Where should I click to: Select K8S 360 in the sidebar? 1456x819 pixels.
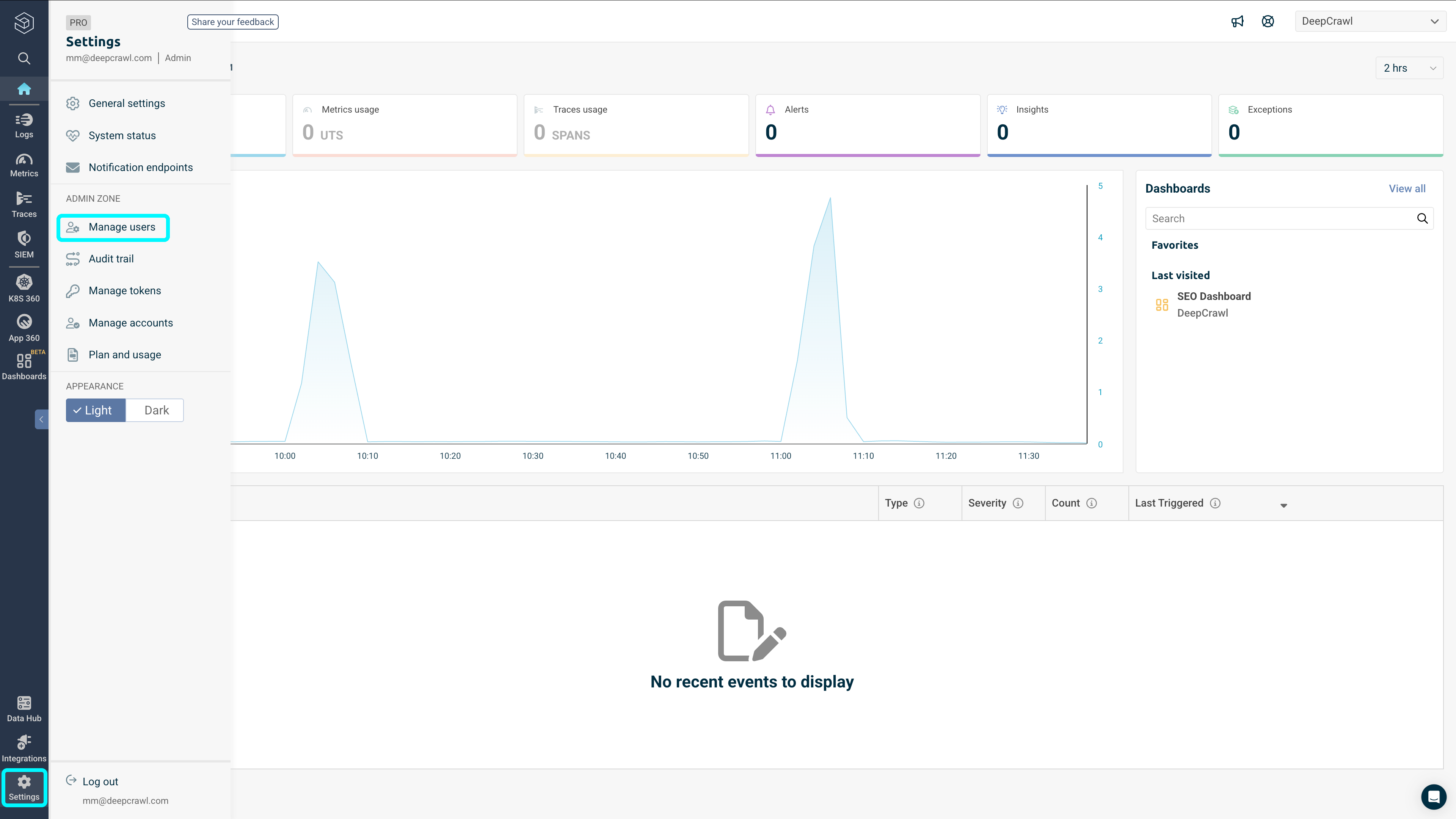[x=24, y=287]
